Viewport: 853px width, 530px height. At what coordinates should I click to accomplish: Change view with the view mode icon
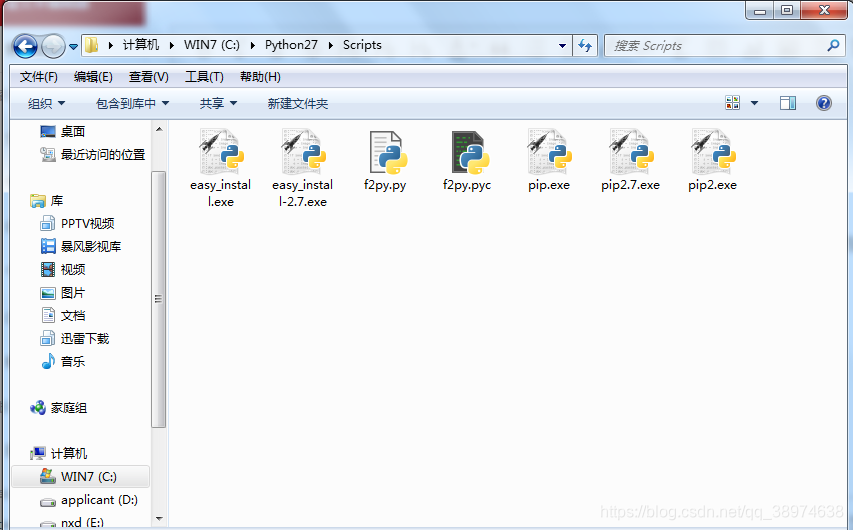(x=733, y=103)
